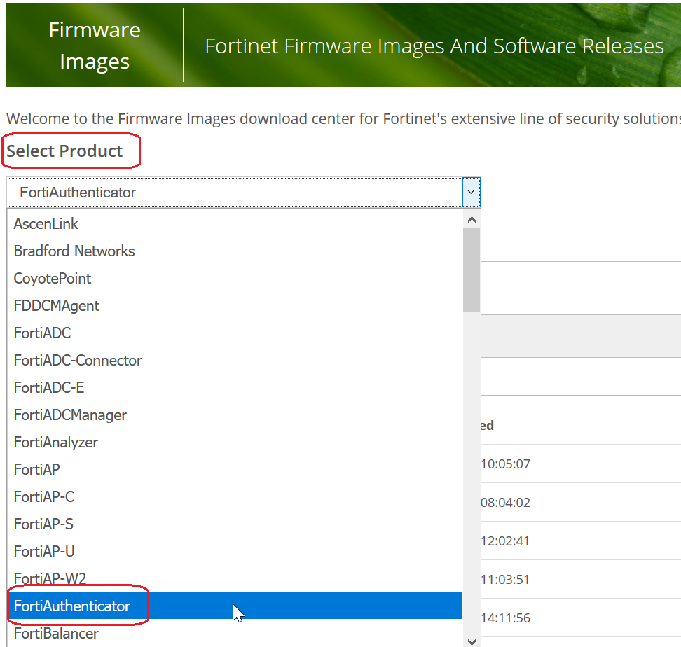Choose FortiAP from the product list
This screenshot has width=681, height=647.
[x=37, y=469]
